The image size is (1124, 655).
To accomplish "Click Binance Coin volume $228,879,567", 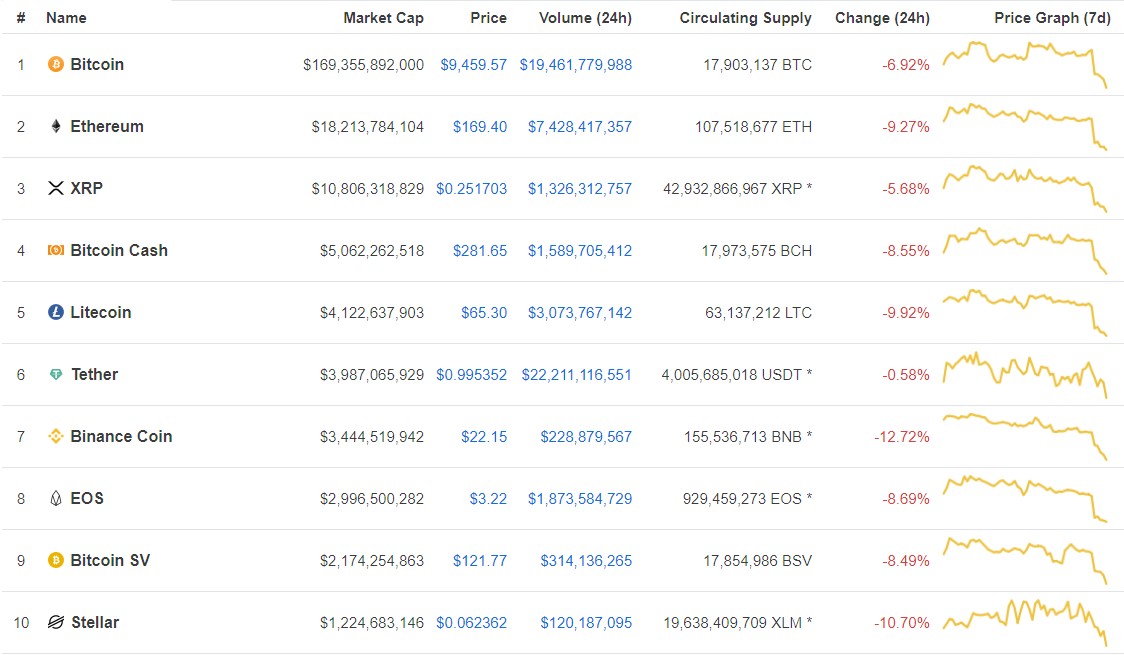I will point(586,437).
